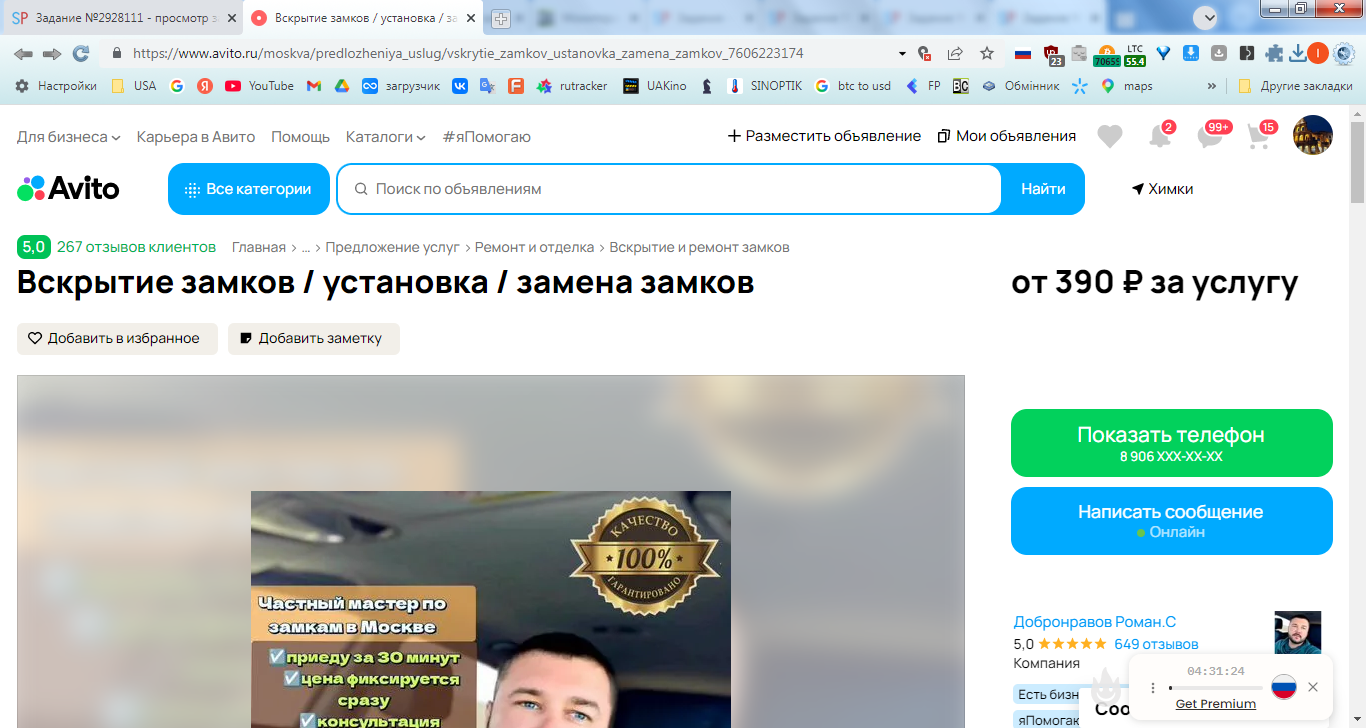Image resolution: width=1366 pixels, height=728 pixels.
Task: Open the VK bookmark icon
Action: pos(459,86)
